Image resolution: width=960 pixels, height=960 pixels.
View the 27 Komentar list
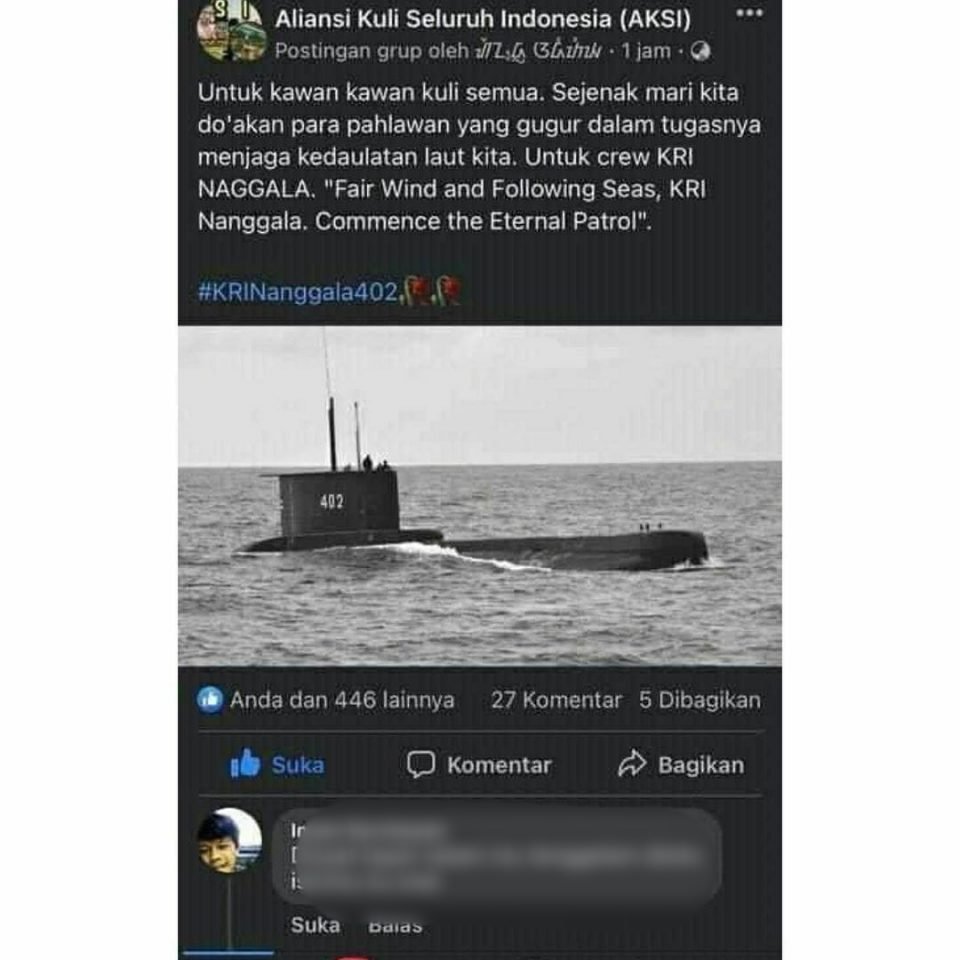556,700
